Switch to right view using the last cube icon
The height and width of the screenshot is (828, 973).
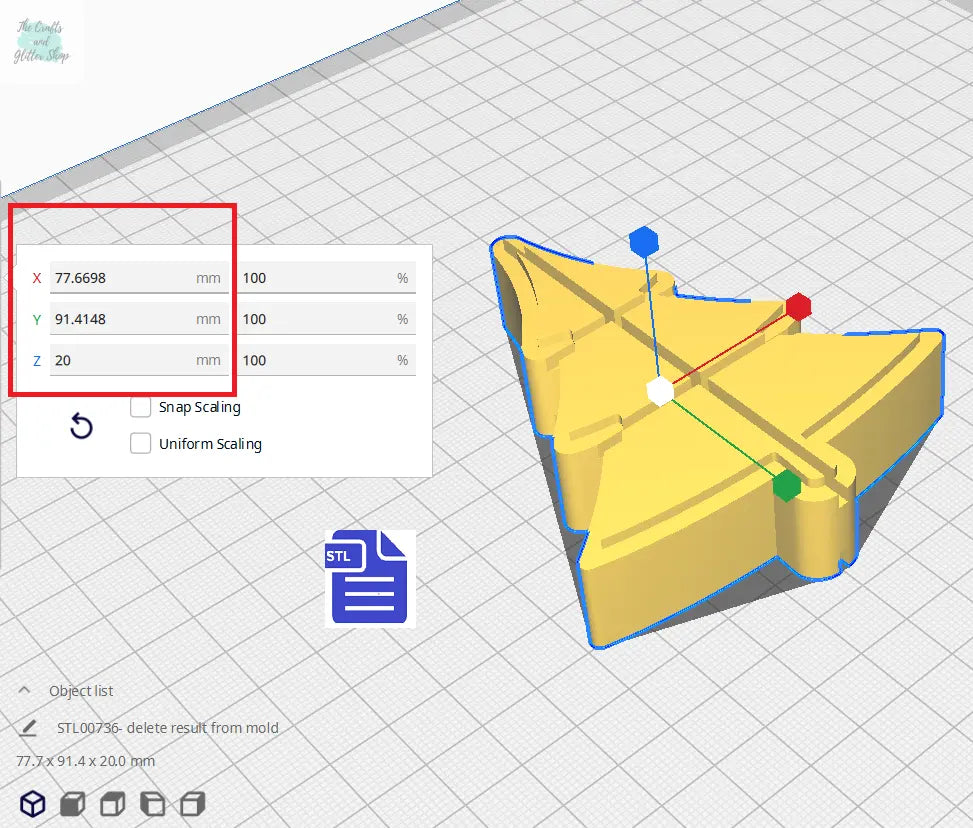(x=192, y=802)
